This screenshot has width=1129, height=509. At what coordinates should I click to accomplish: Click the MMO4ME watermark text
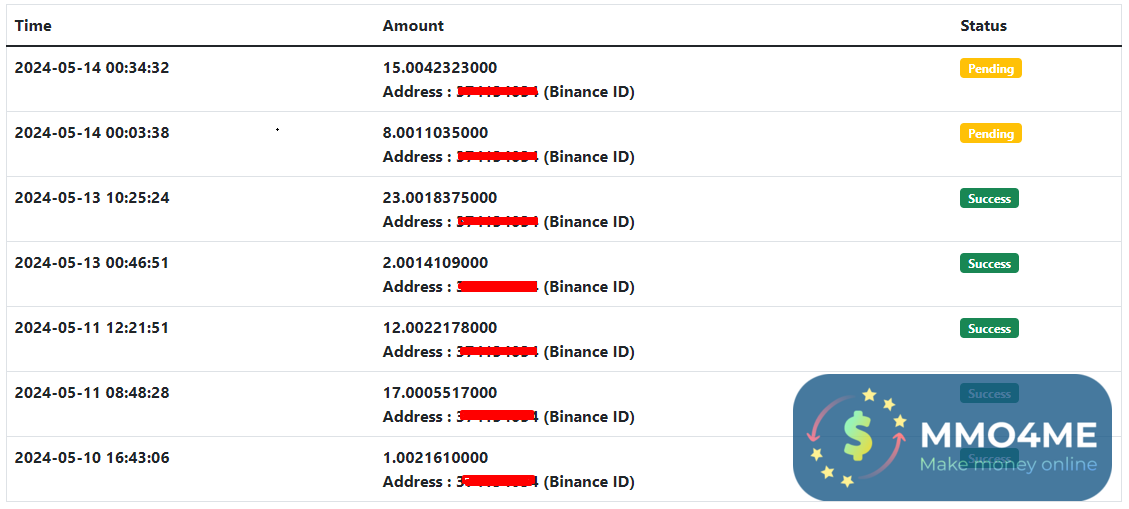(x=1009, y=435)
